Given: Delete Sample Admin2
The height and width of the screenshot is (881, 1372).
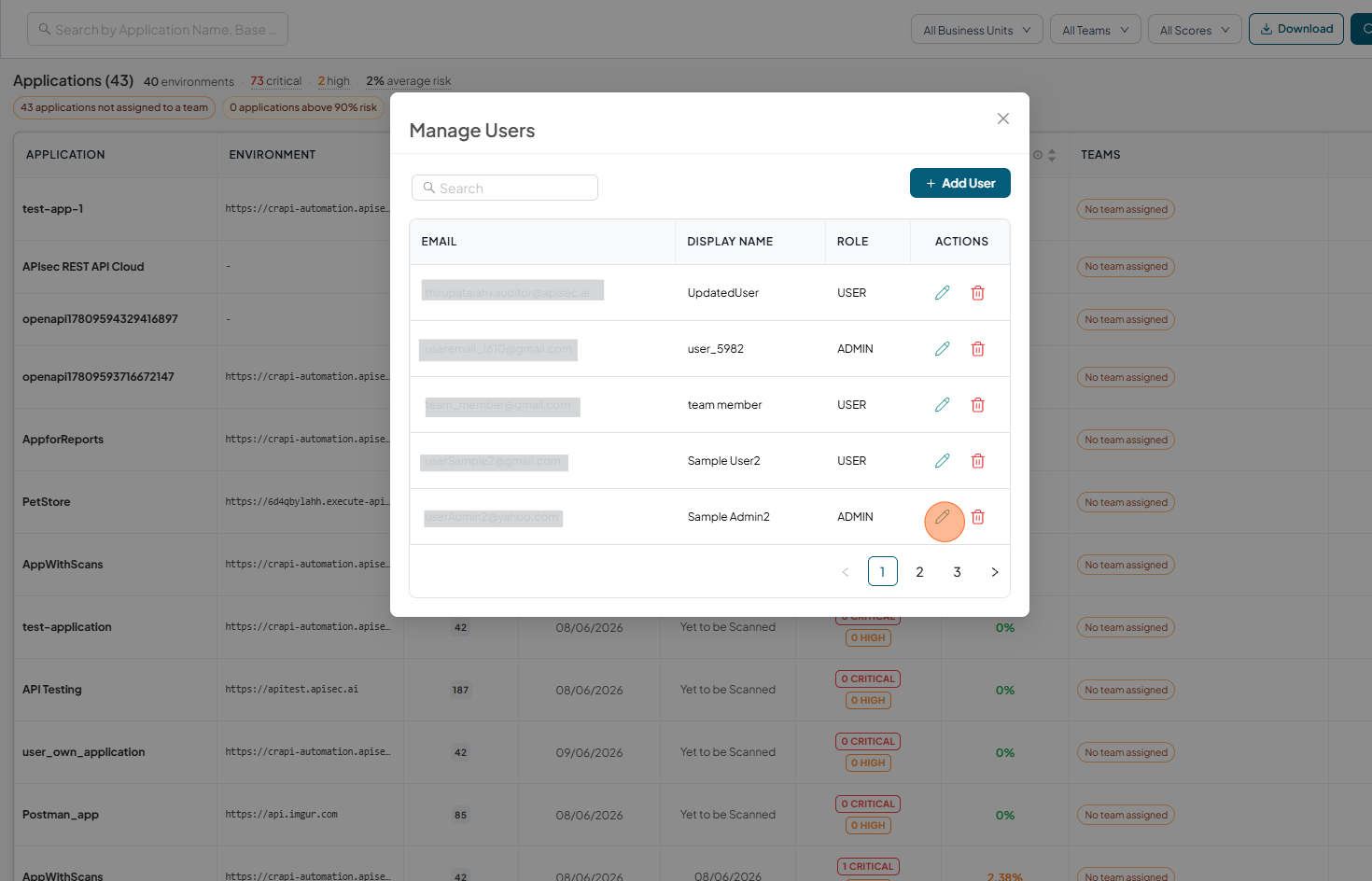Looking at the screenshot, I should (978, 517).
